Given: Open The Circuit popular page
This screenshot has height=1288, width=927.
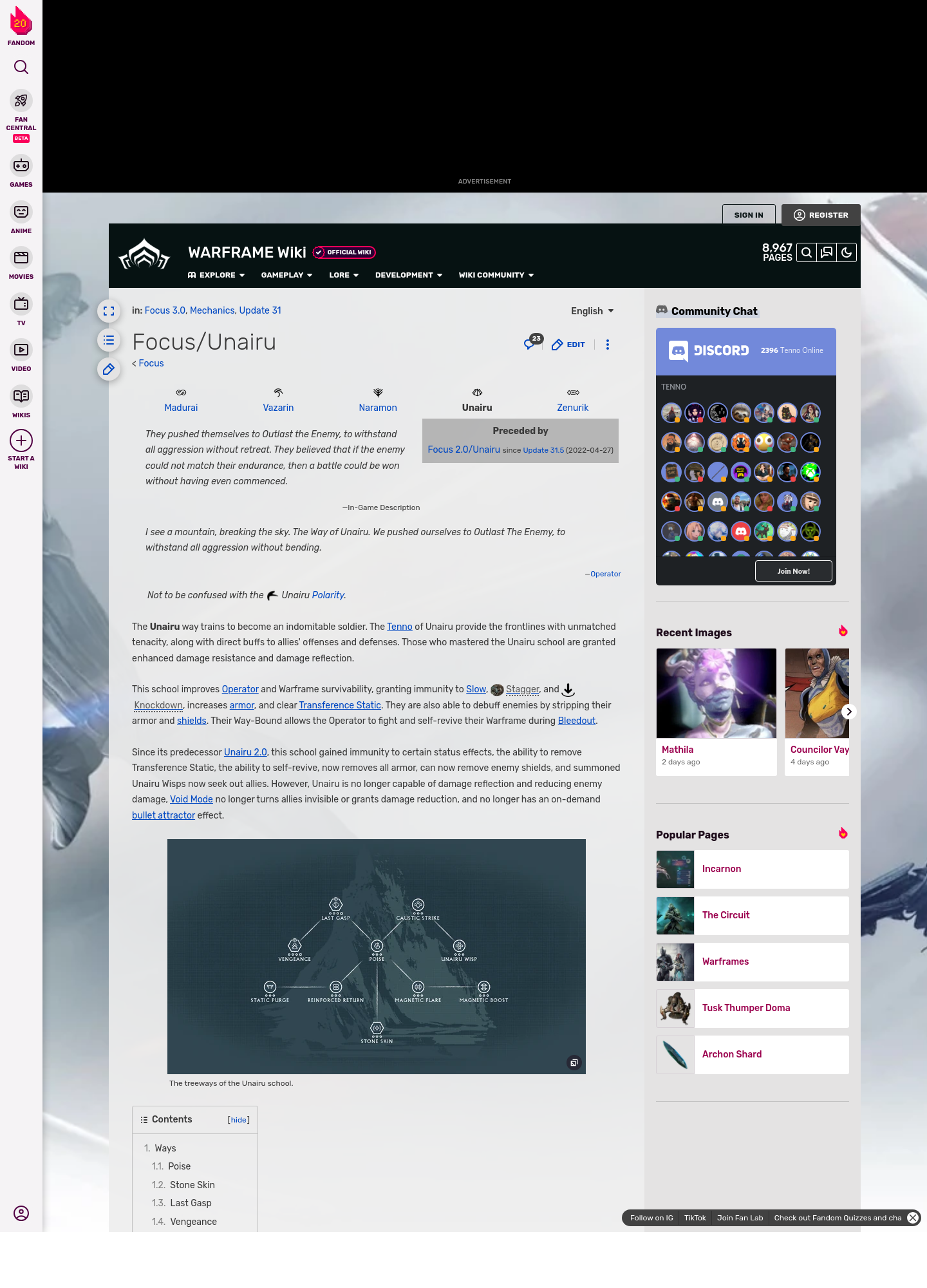Looking at the screenshot, I should pyautogui.click(x=753, y=916).
